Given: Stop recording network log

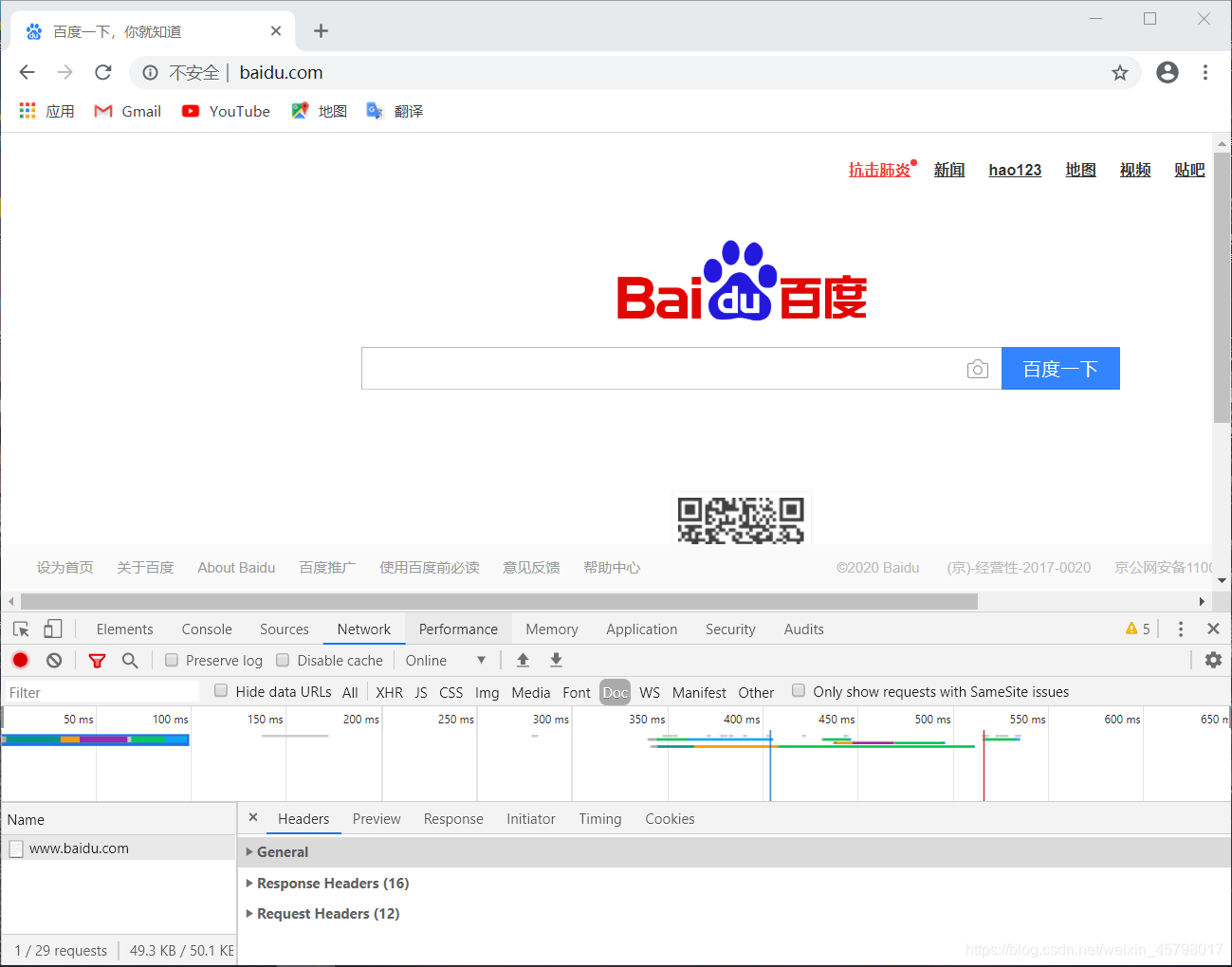Looking at the screenshot, I should pos(21,660).
